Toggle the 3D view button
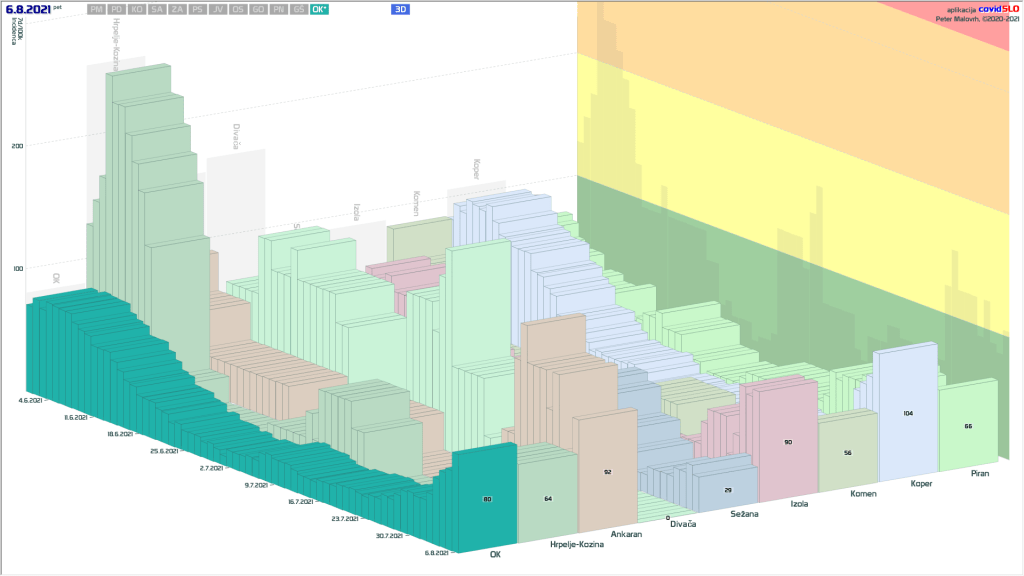1024x576 pixels. click(x=401, y=9)
